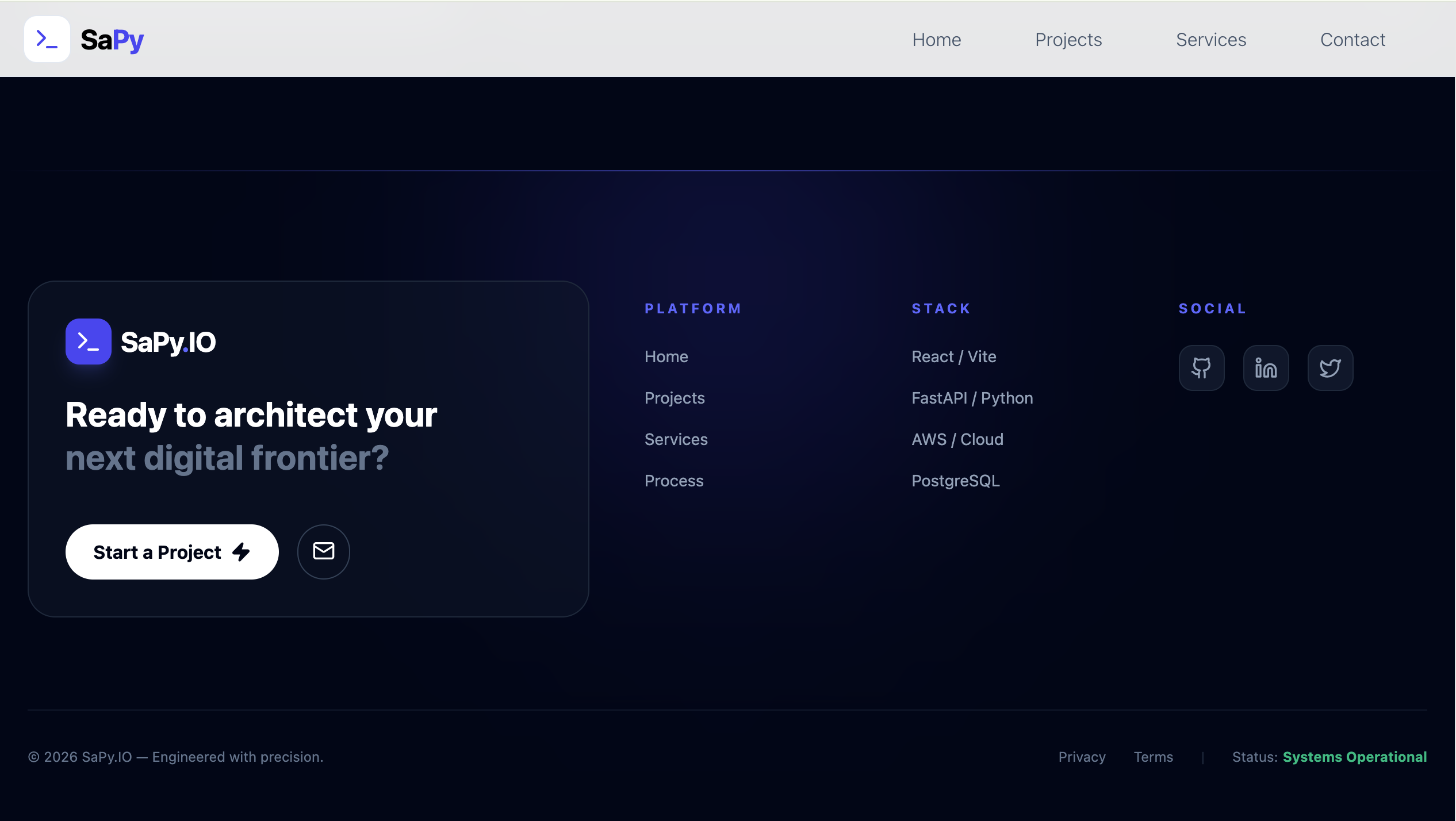
Task: Follow the Services link under Platform
Action: pos(676,439)
